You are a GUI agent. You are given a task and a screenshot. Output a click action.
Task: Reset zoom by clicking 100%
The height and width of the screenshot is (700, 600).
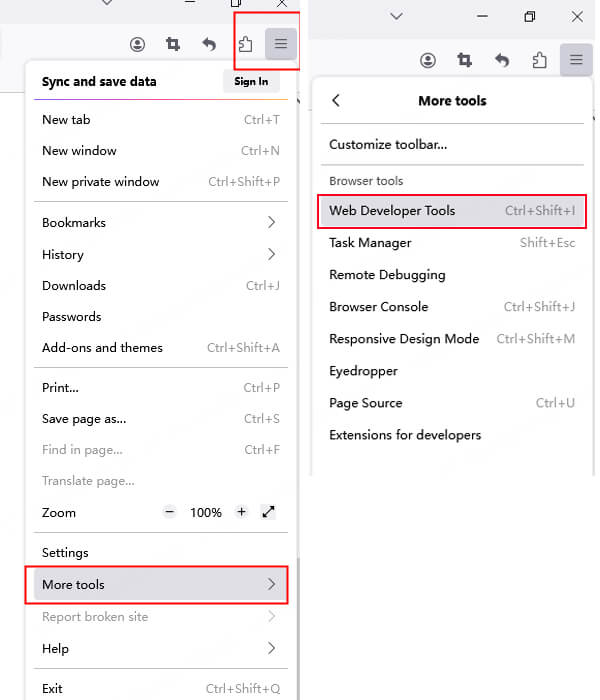click(x=205, y=512)
